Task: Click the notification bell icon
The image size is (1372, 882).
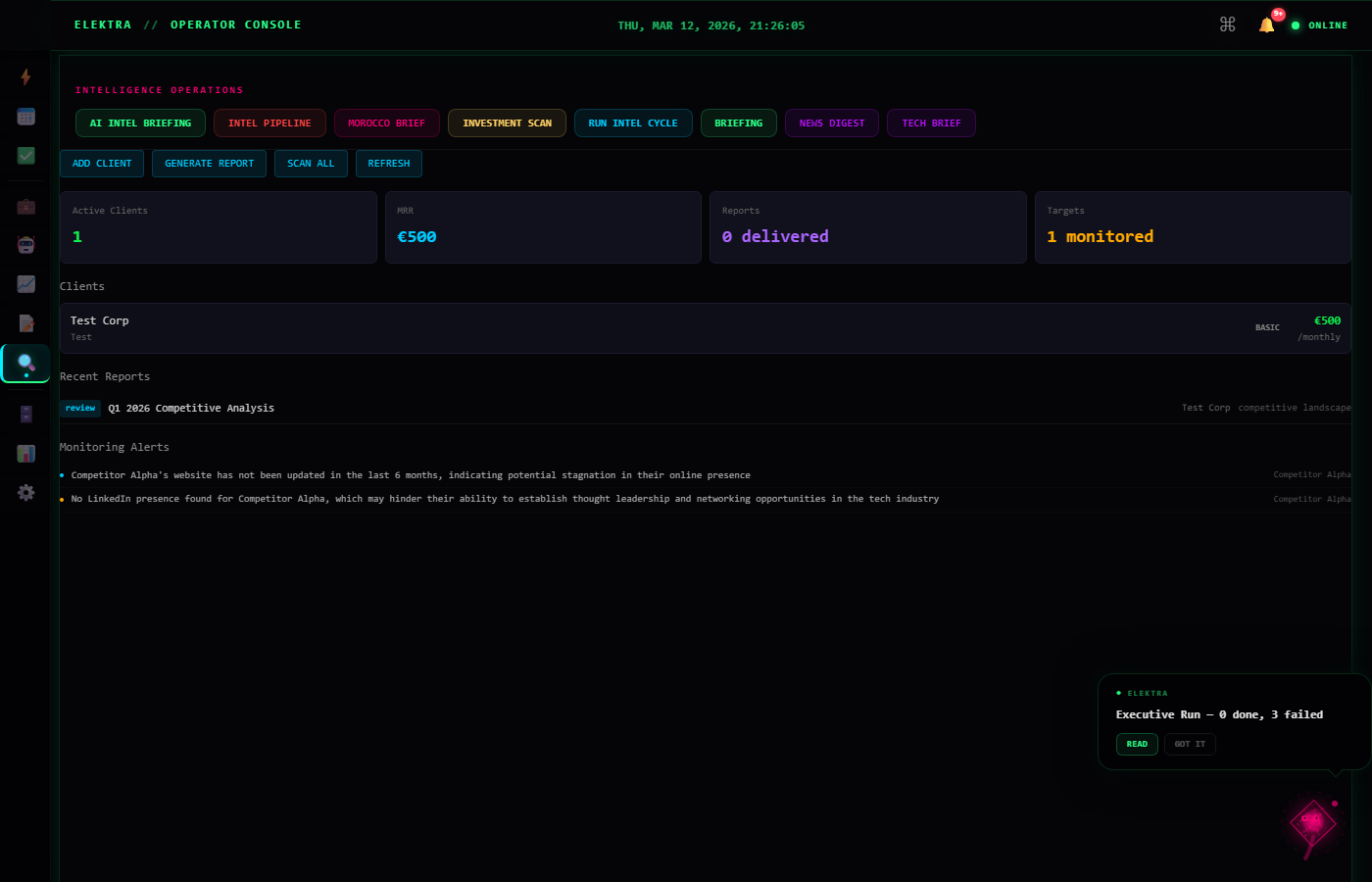Action: click(x=1266, y=25)
